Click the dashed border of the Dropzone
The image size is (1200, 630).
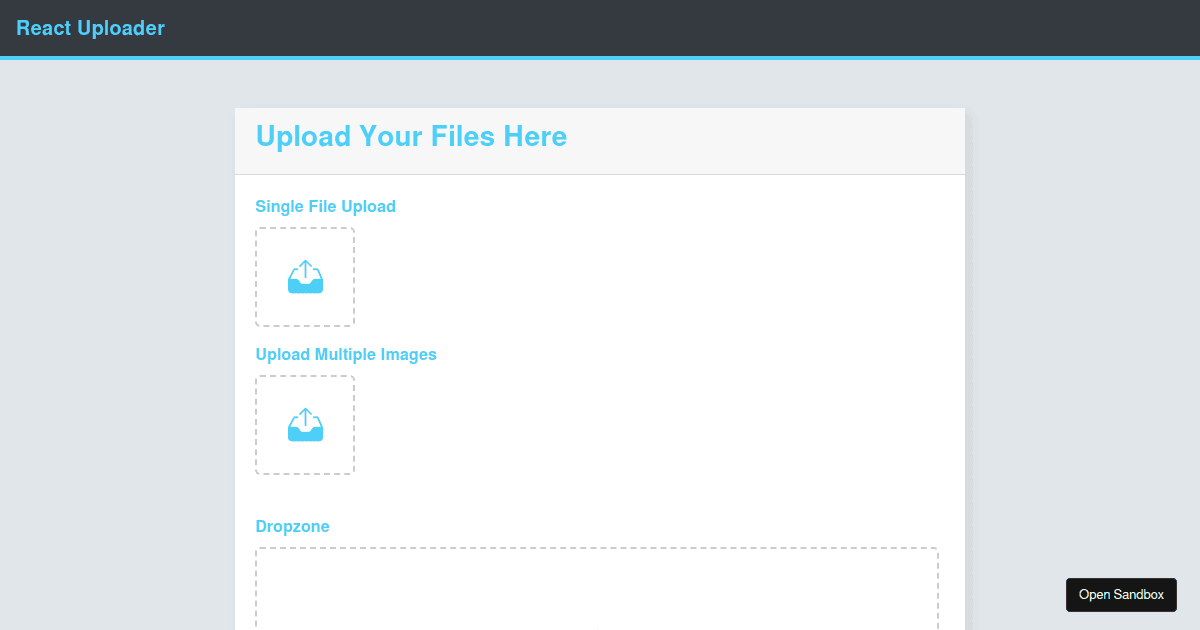[x=597, y=546]
